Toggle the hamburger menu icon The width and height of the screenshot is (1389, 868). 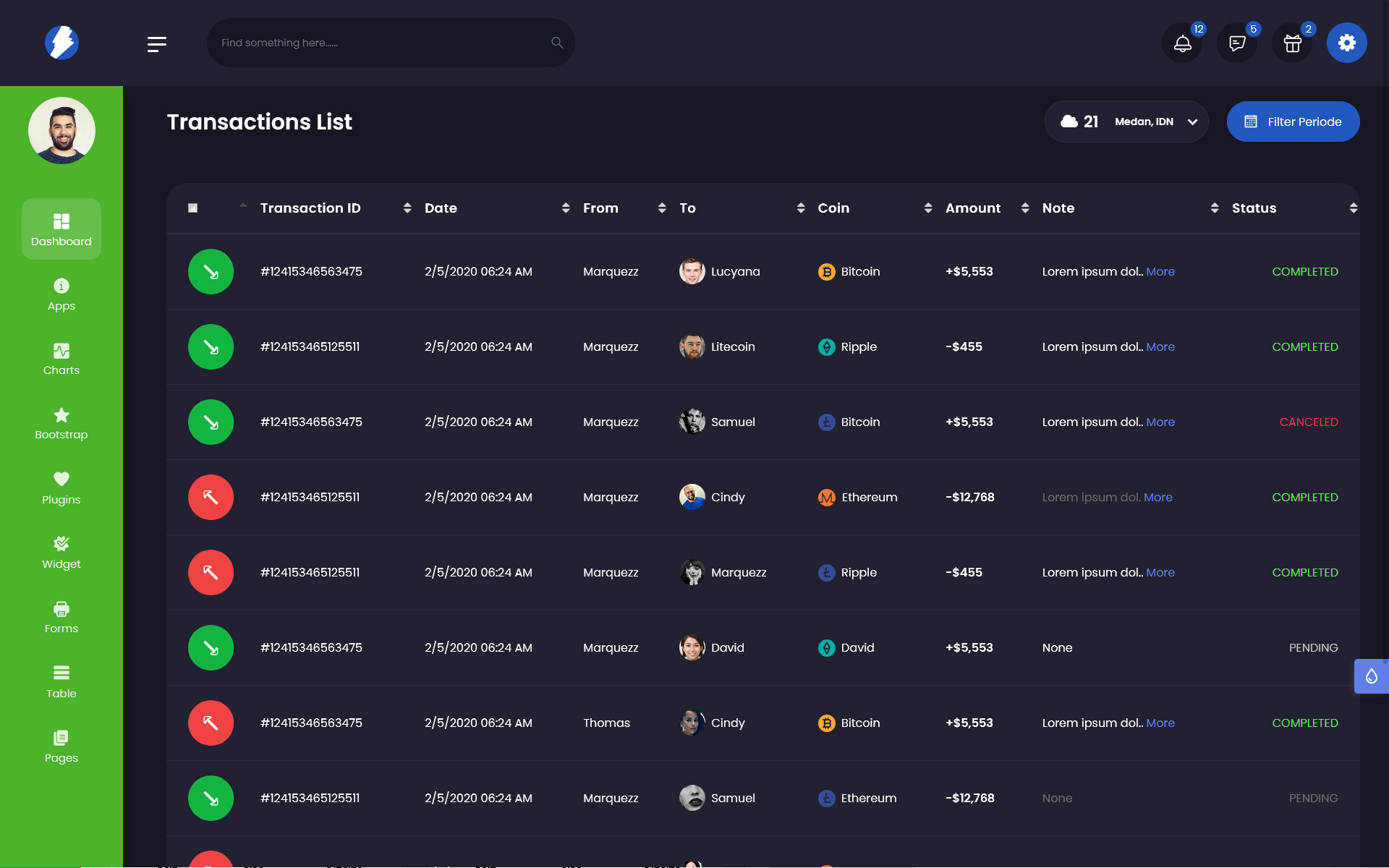[x=157, y=44]
